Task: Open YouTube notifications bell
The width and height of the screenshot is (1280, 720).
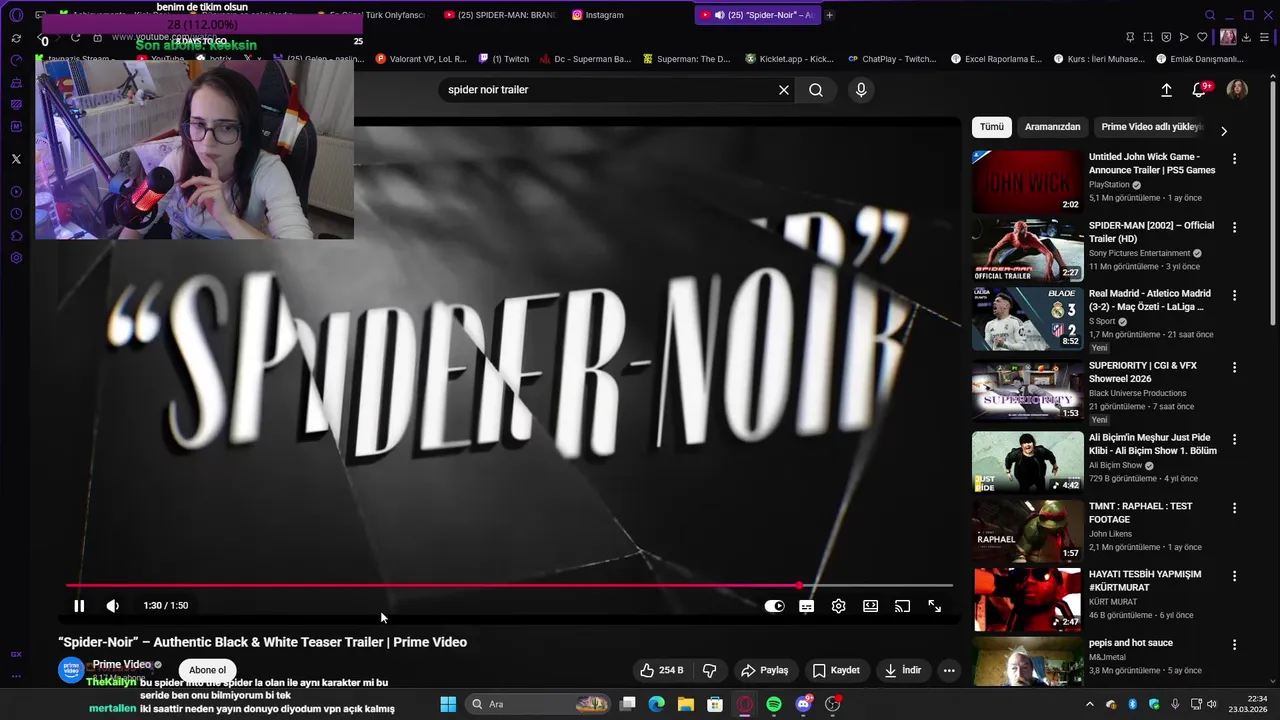Action: pyautogui.click(x=1199, y=90)
